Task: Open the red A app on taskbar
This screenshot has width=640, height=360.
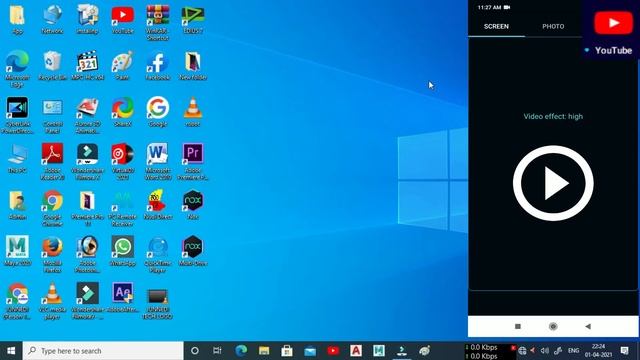Action: (356, 351)
